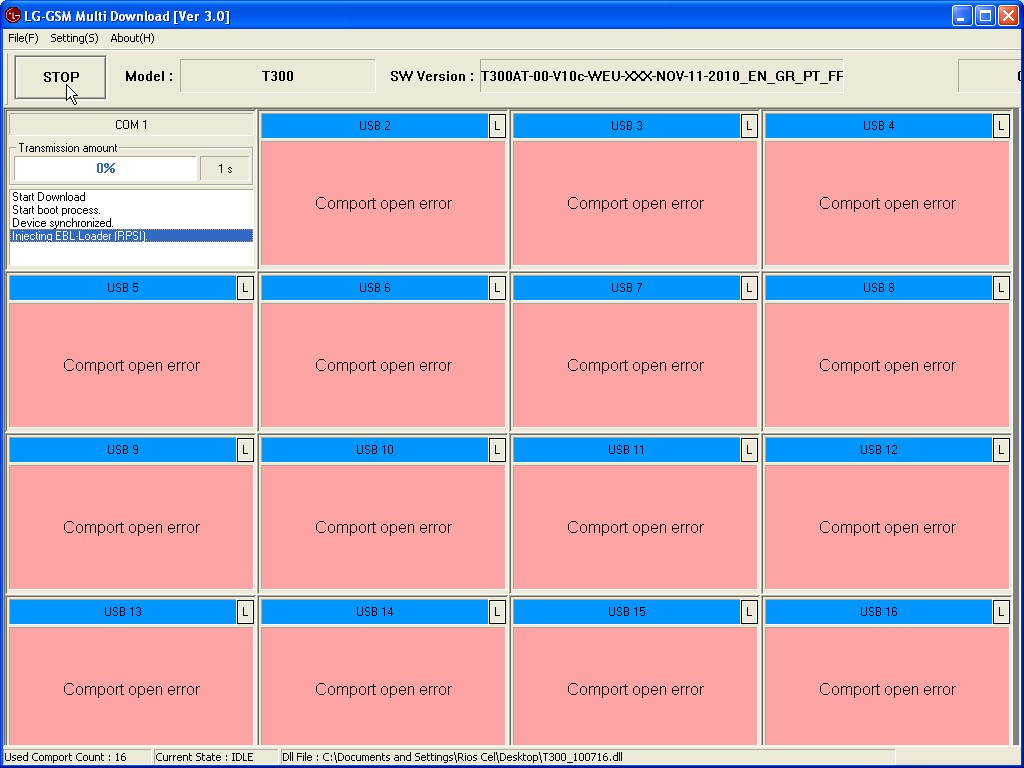
Task: Click the USB 8 blue header
Action: [878, 288]
